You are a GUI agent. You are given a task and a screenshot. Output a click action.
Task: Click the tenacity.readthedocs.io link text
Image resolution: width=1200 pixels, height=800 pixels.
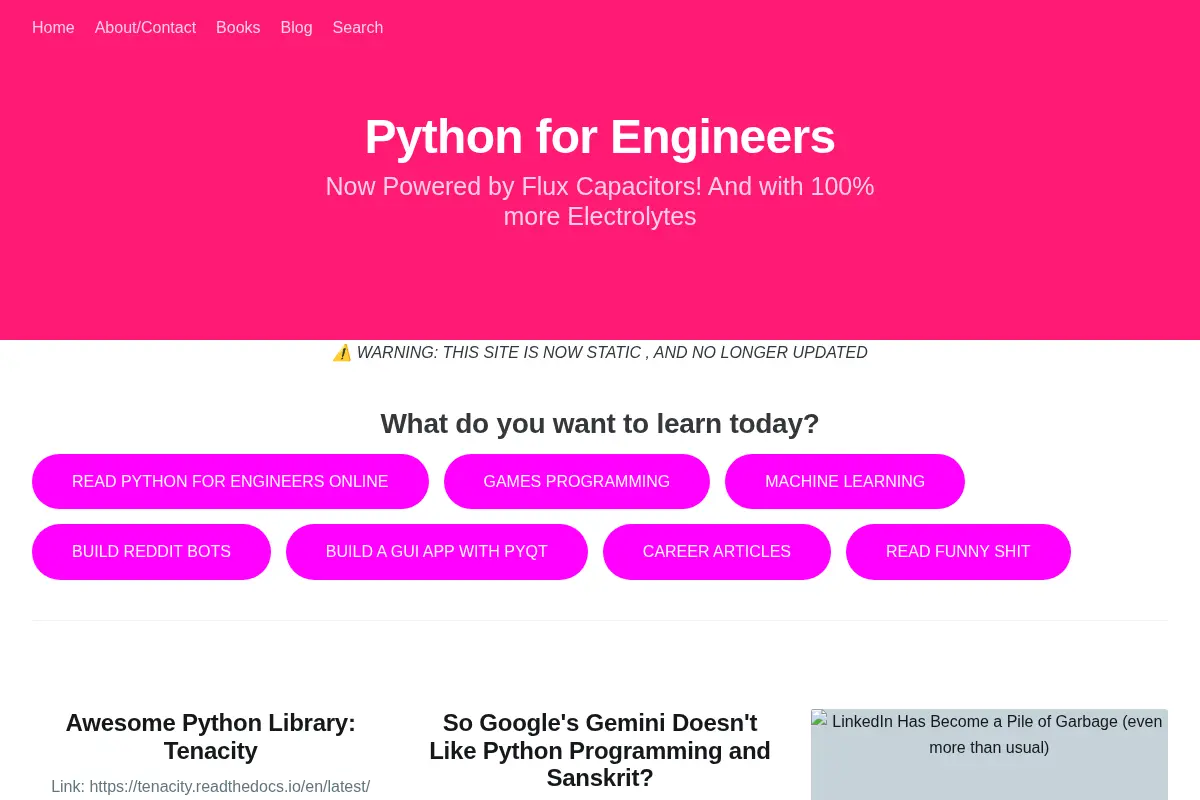230,787
